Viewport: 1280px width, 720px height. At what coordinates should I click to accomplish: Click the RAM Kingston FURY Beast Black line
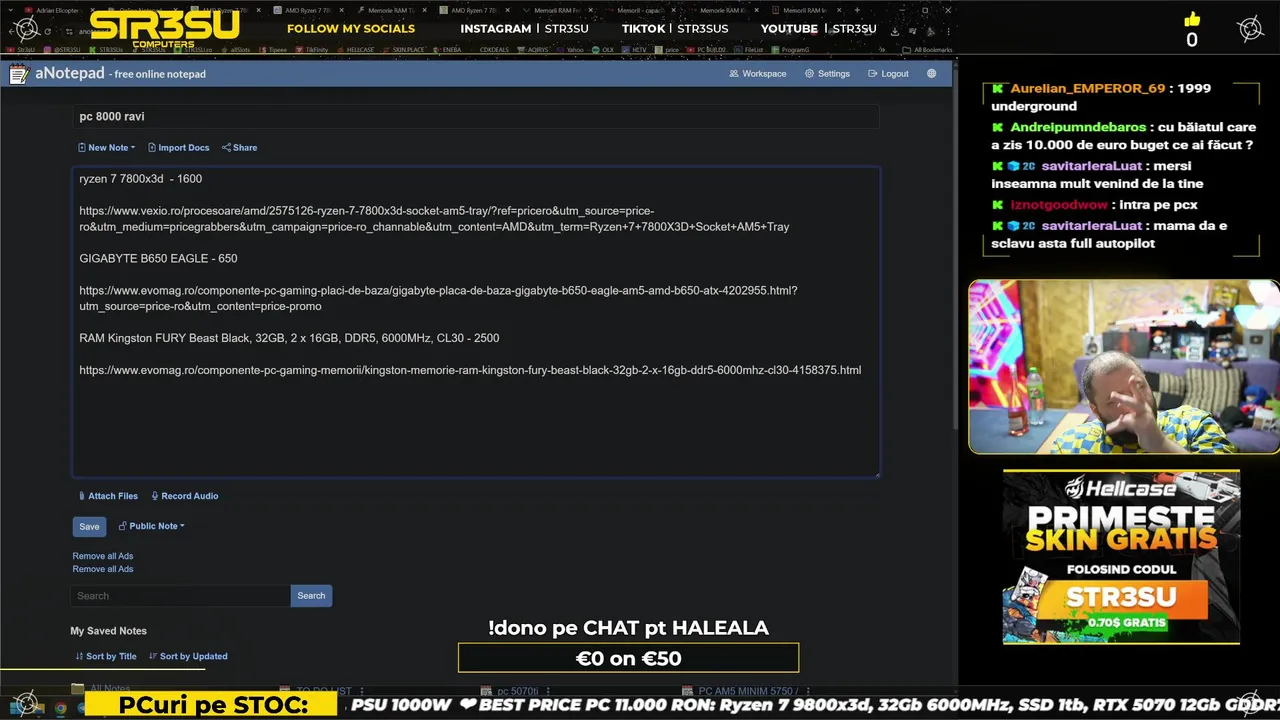(x=289, y=338)
